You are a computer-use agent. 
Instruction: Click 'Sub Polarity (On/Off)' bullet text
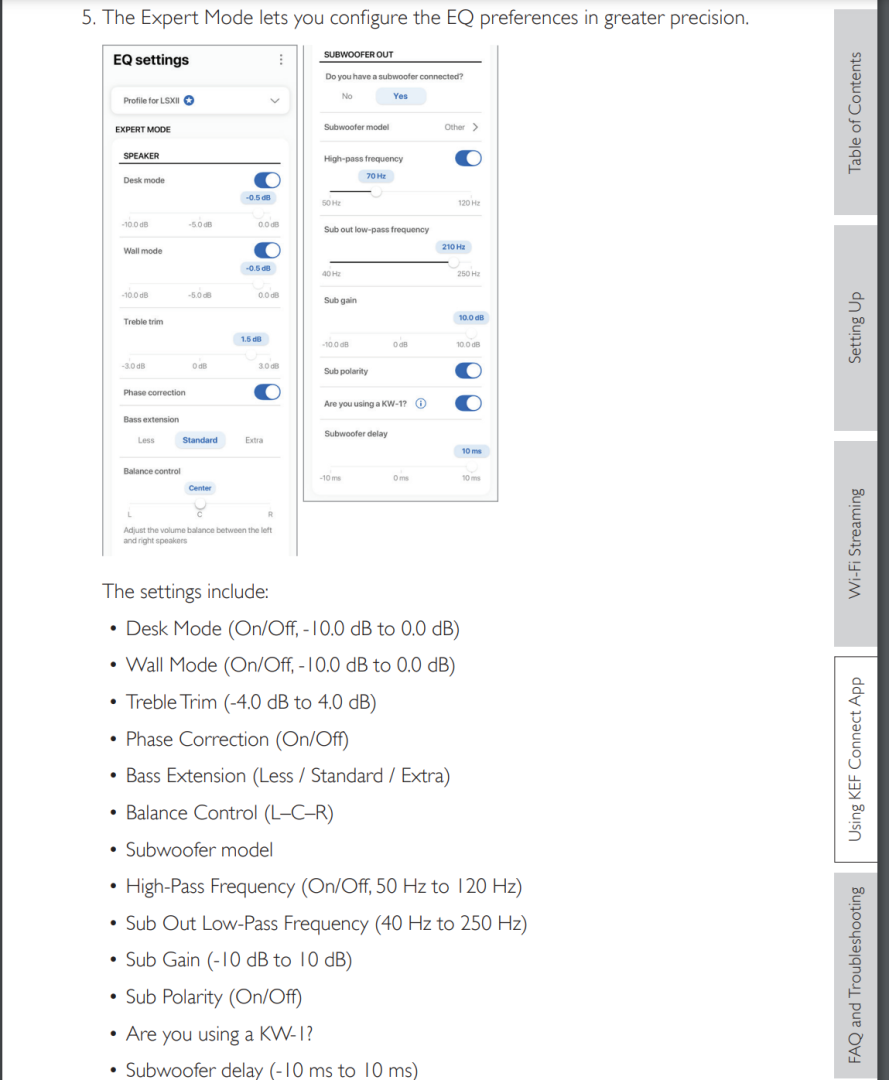pos(213,997)
